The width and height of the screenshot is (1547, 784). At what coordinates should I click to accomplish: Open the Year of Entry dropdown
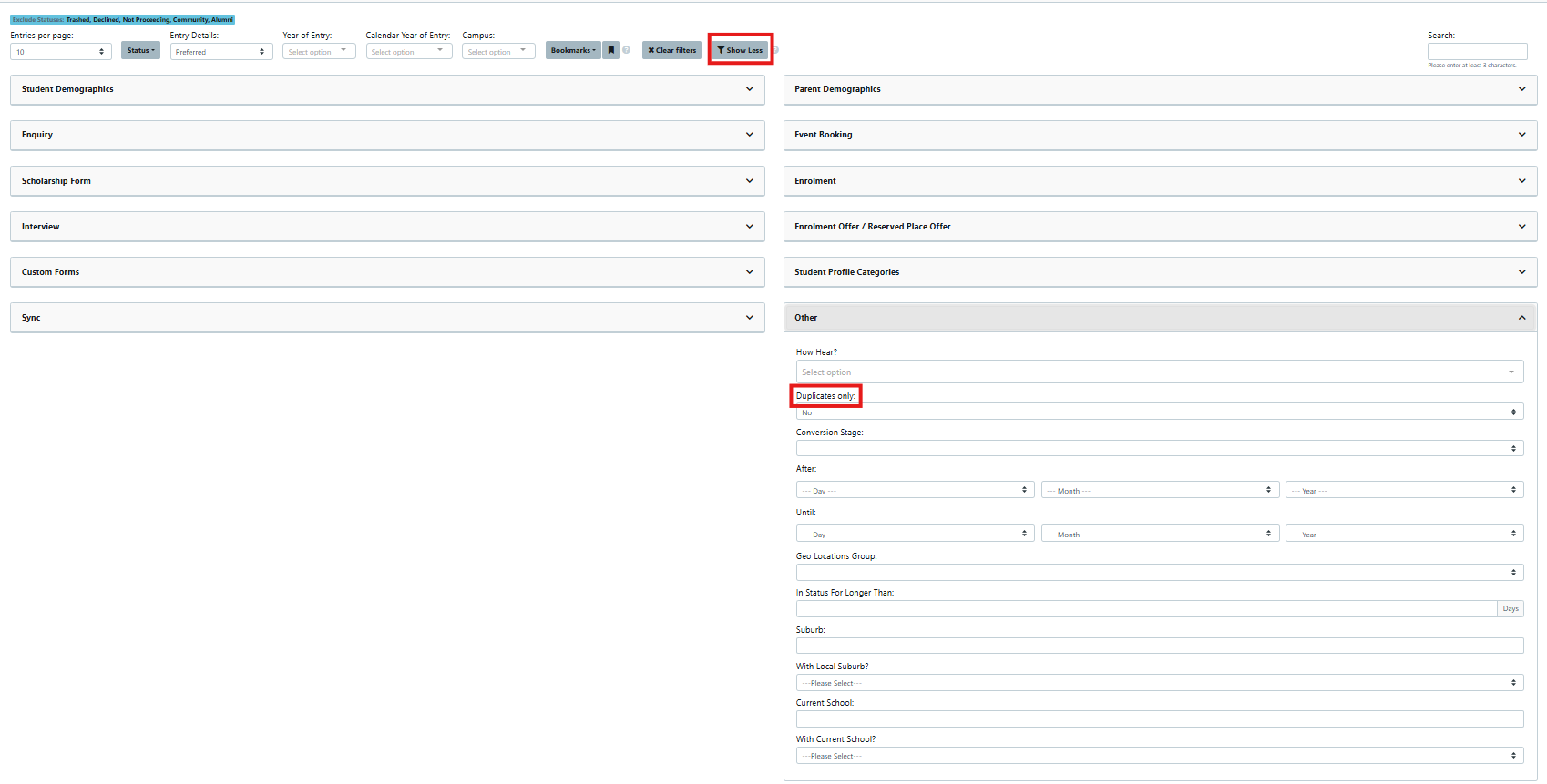pos(318,52)
